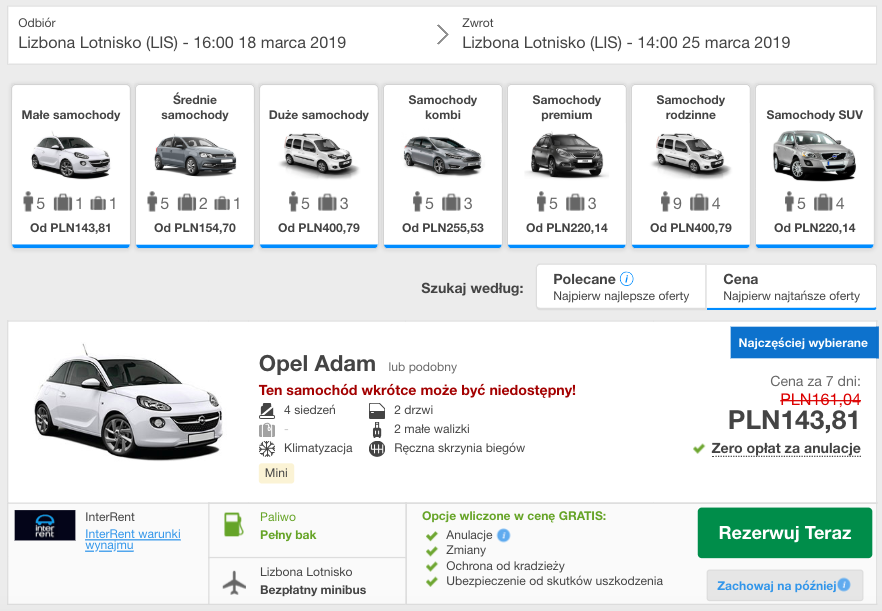Click the Odbiór pickup location details
The width and height of the screenshot is (882, 611).
pyautogui.click(x=182, y=35)
